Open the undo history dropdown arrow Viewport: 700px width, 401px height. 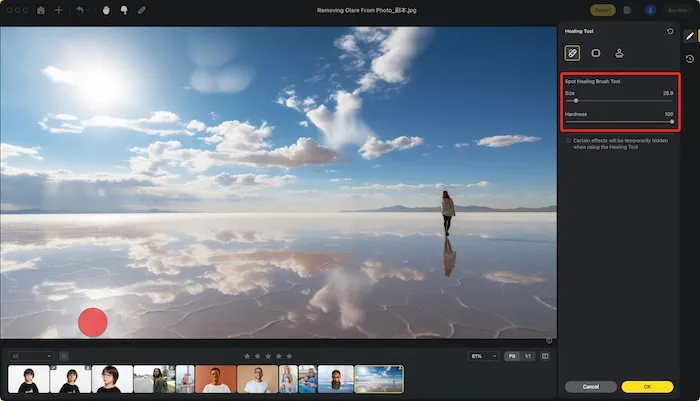[x=88, y=10]
